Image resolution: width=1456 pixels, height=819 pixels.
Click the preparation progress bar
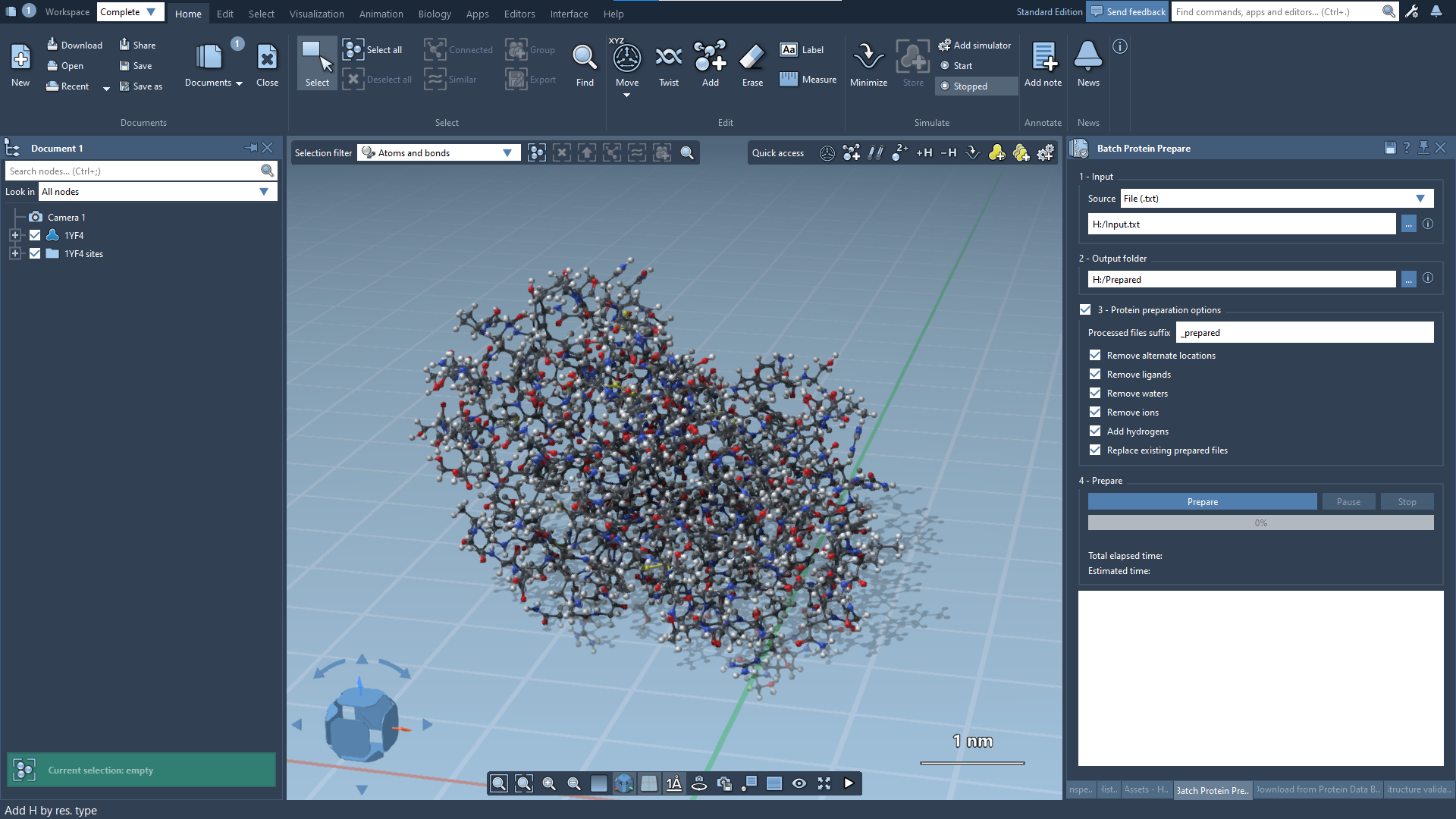tap(1260, 523)
